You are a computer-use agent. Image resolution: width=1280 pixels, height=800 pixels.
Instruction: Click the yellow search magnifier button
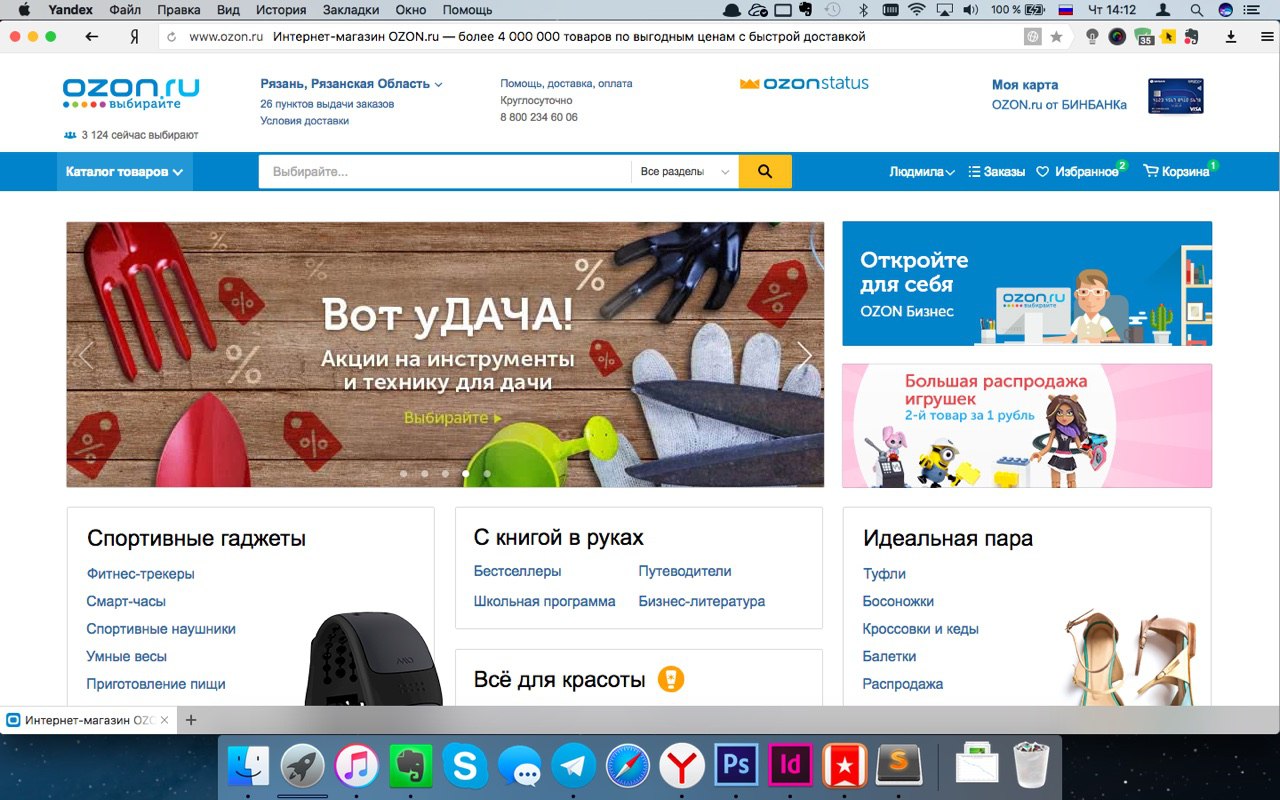(x=765, y=171)
